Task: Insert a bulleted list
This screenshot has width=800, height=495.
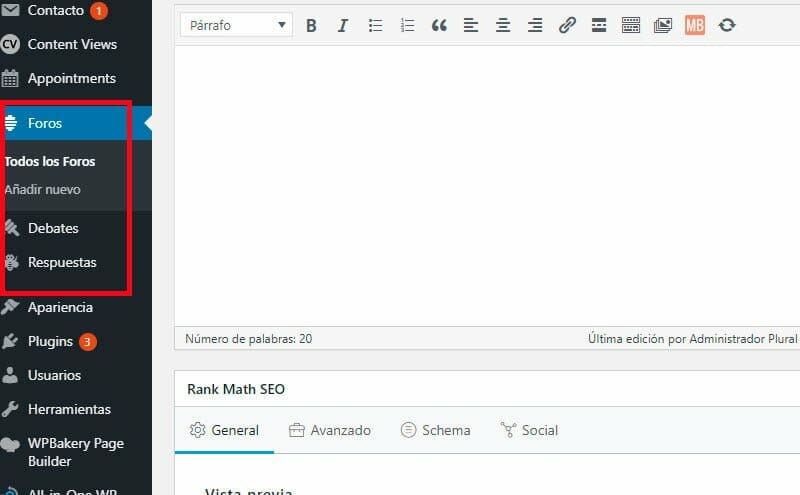Action: [x=376, y=25]
